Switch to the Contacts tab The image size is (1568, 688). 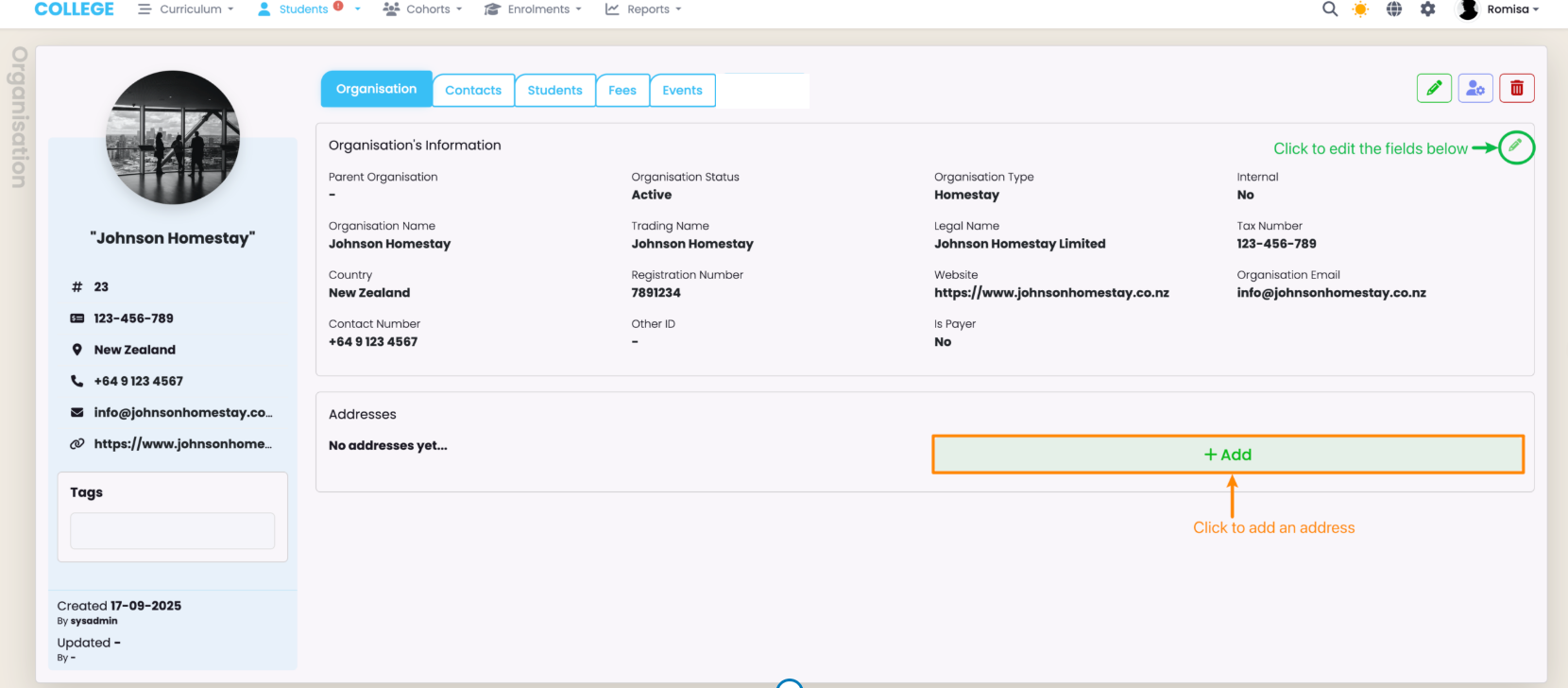[473, 91]
